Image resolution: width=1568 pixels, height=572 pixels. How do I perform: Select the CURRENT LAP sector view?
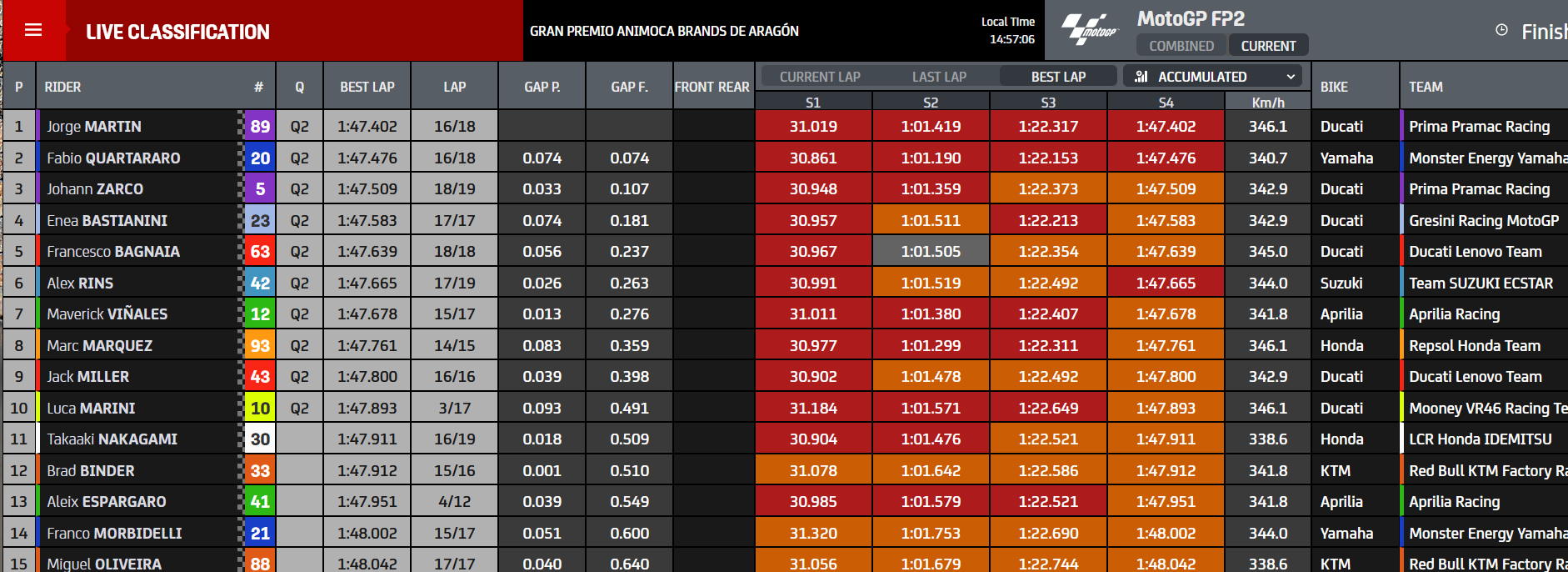coord(820,77)
